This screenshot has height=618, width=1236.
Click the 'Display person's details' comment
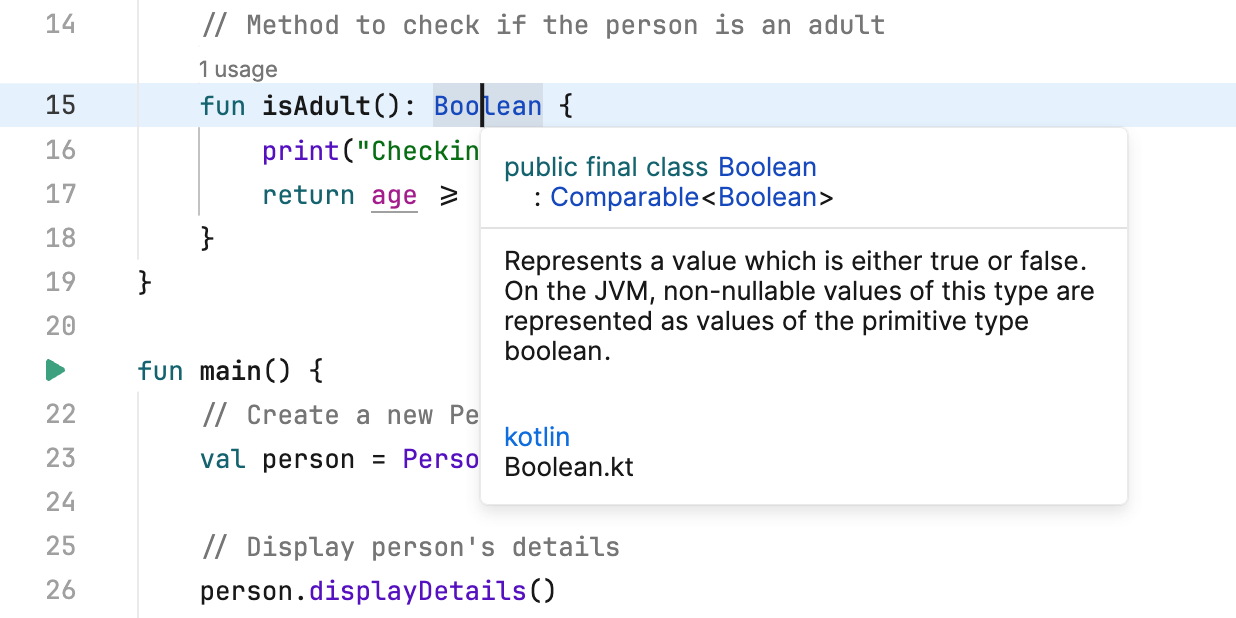[410, 547]
